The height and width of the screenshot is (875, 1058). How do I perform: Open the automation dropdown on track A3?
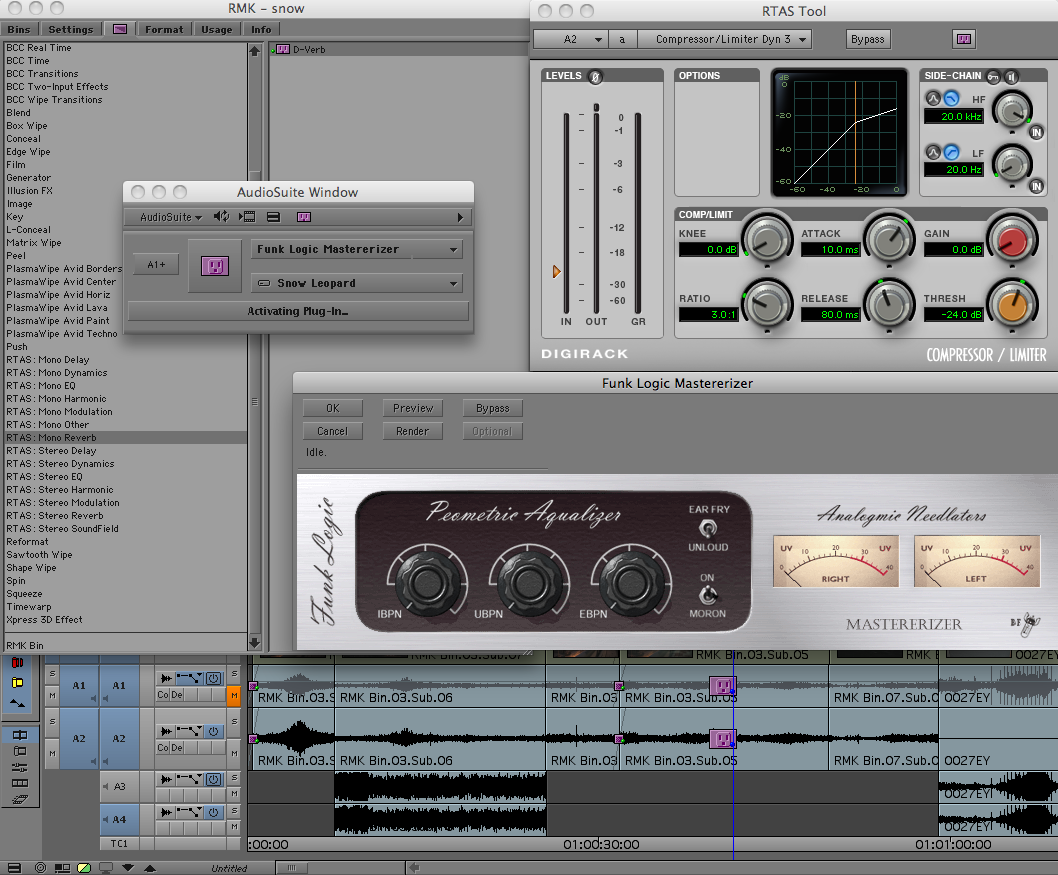pyautogui.click(x=190, y=779)
